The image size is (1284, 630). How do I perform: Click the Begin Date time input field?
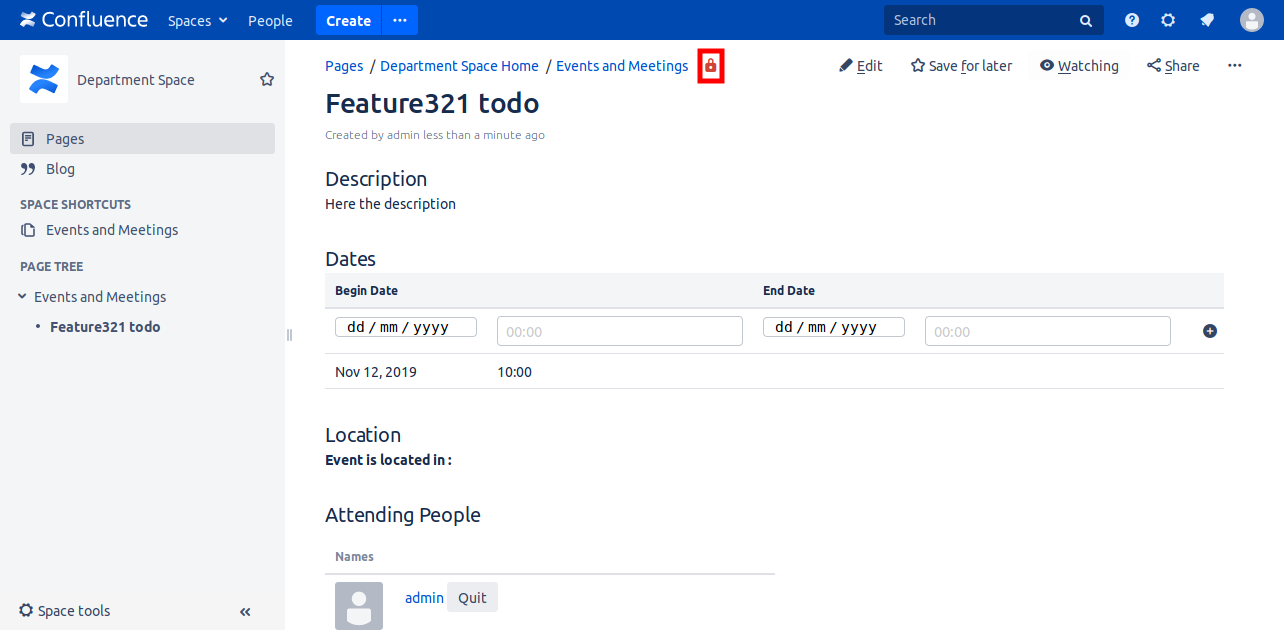[x=619, y=331]
